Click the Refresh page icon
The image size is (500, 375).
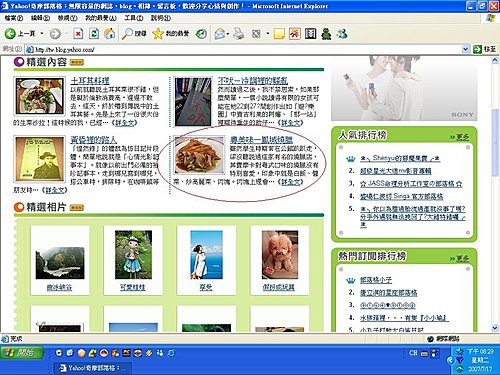(94, 34)
